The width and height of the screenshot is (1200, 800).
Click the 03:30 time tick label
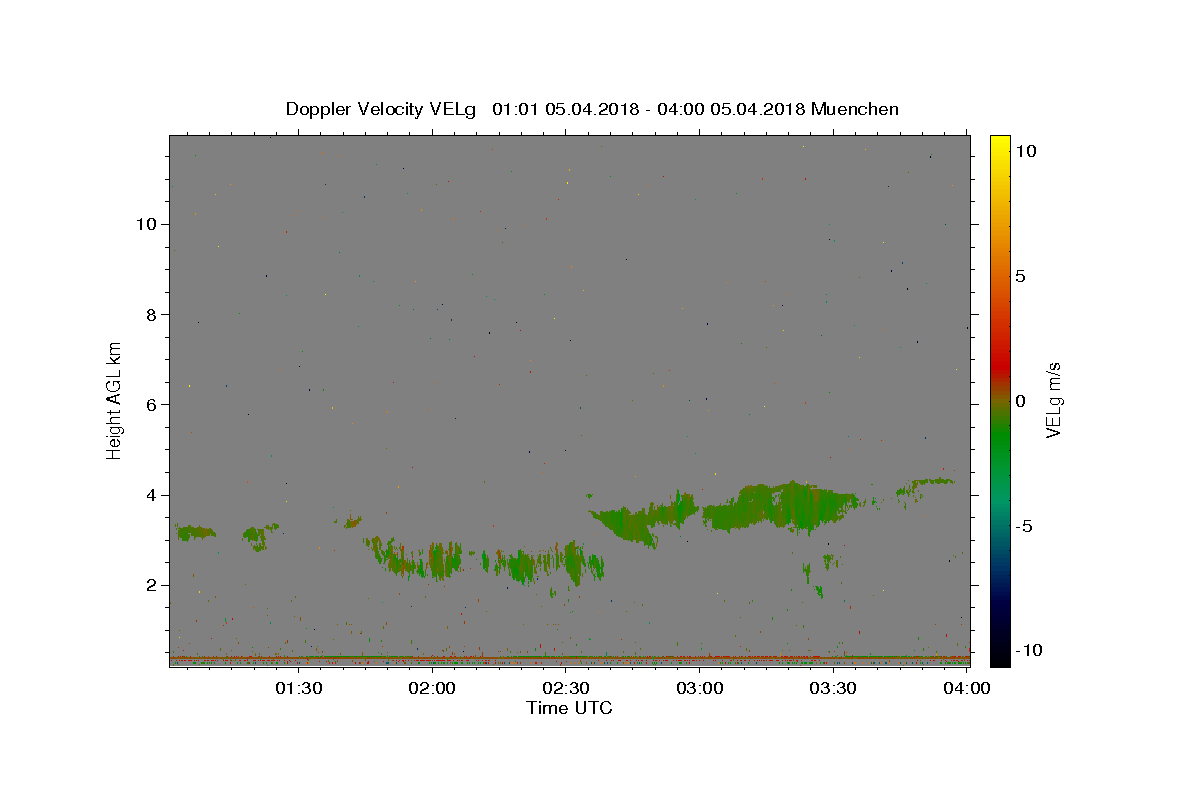[x=834, y=688]
